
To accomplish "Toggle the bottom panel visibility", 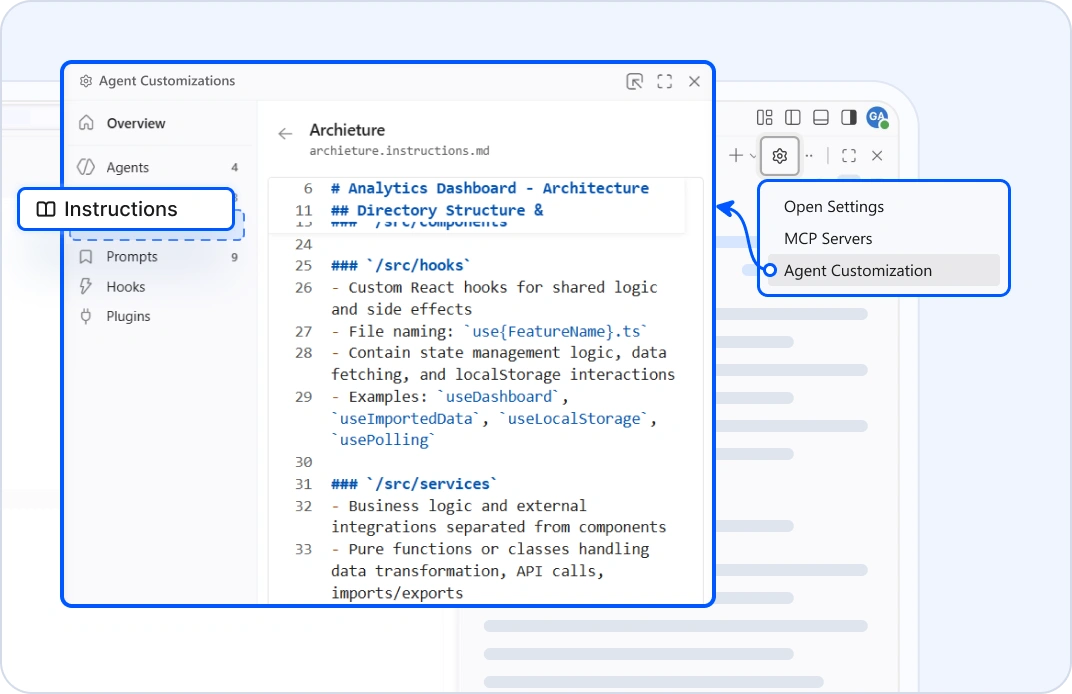I will pos(821,118).
